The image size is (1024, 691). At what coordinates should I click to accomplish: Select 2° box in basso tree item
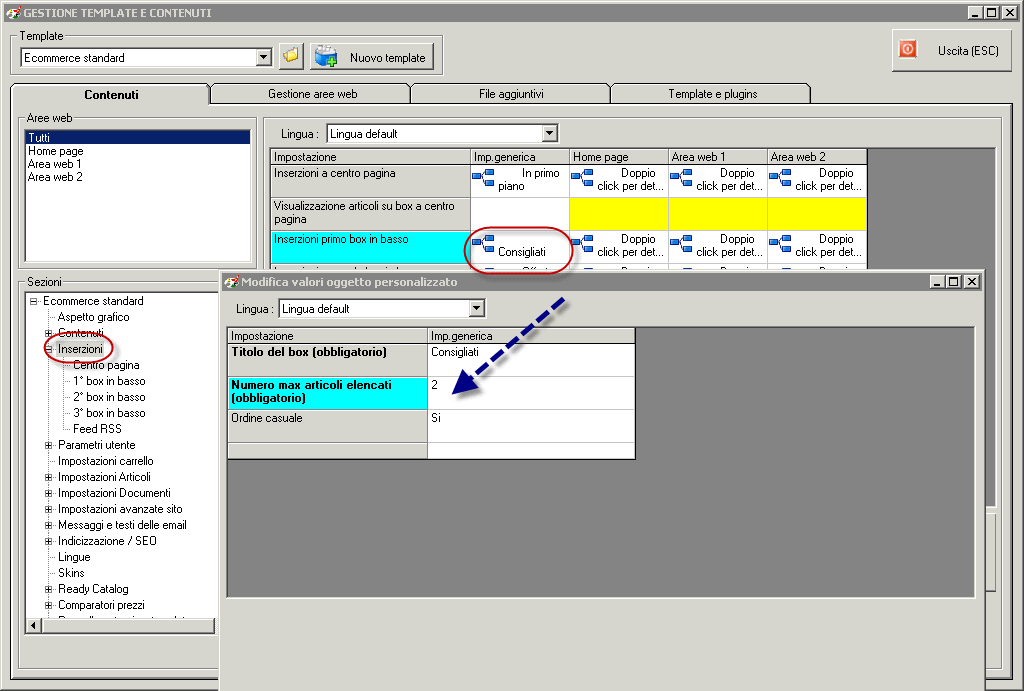(109, 397)
